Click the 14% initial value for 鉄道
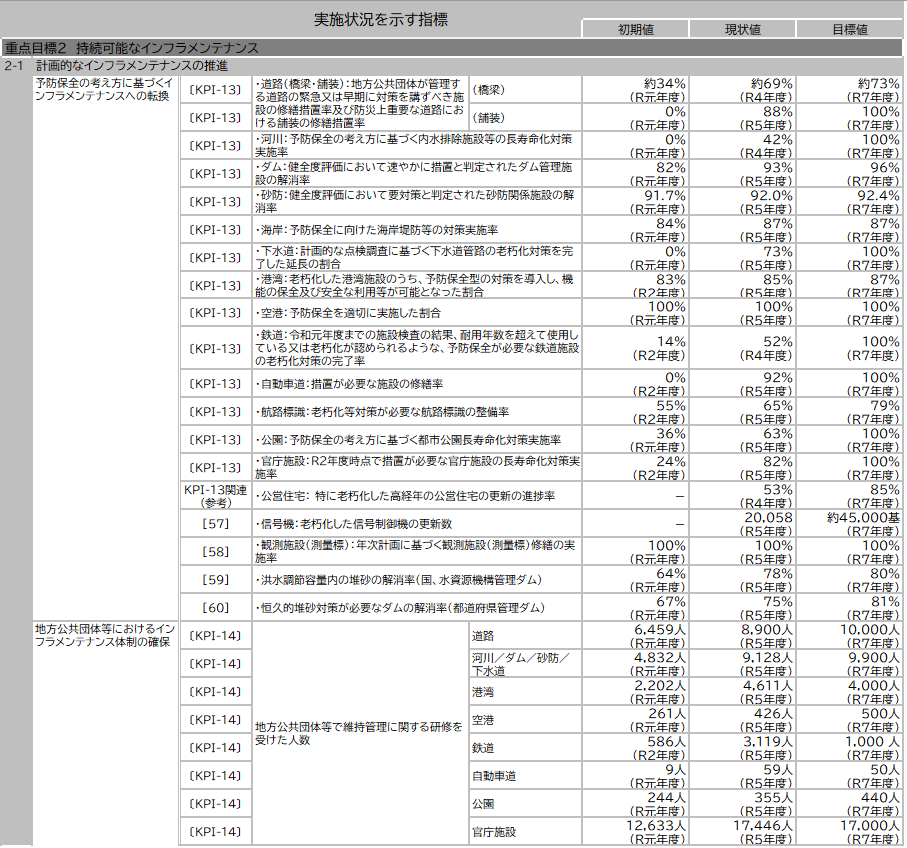907x848 pixels. (635, 348)
